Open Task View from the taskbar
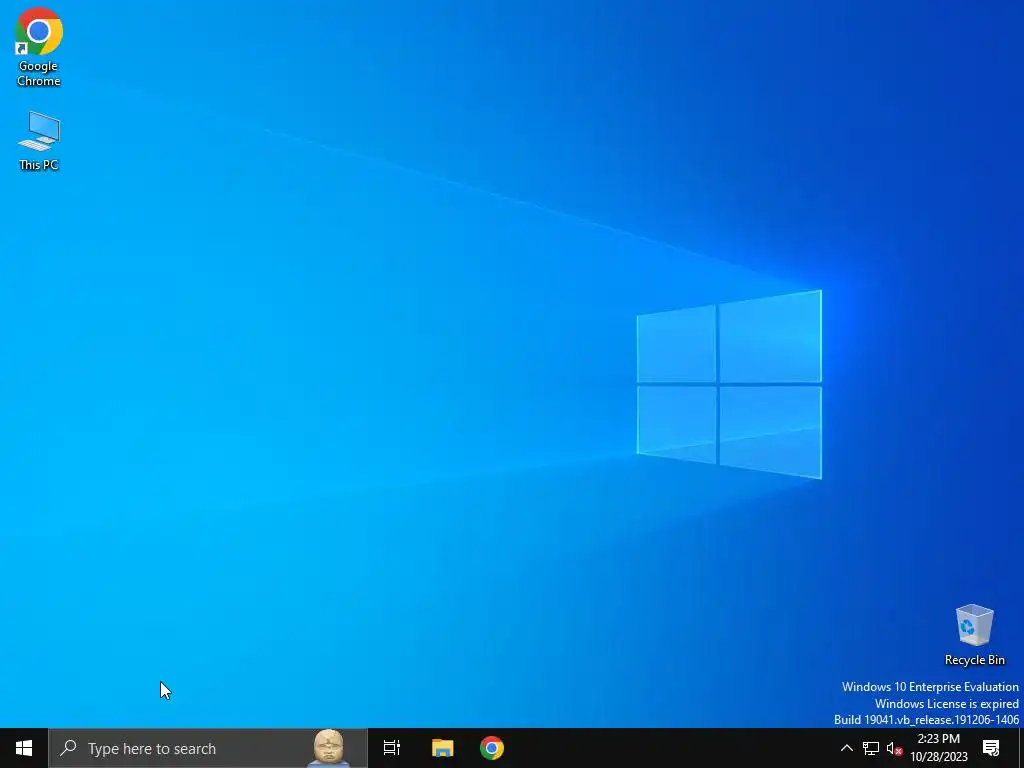 tap(392, 748)
